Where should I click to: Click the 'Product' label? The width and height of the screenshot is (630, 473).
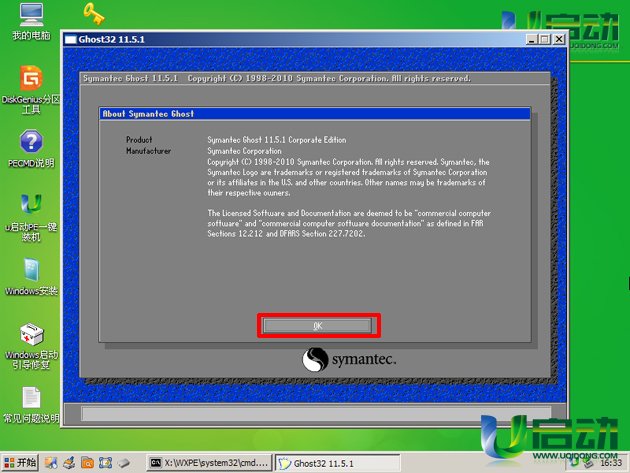pyautogui.click(x=139, y=140)
